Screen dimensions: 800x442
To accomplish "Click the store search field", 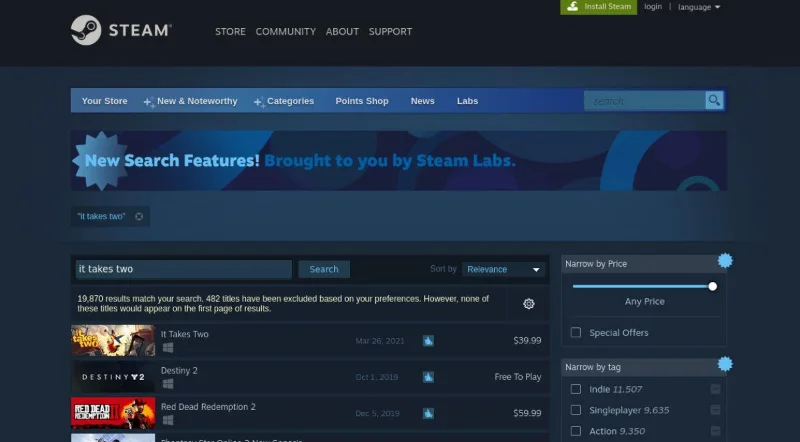I will [645, 101].
